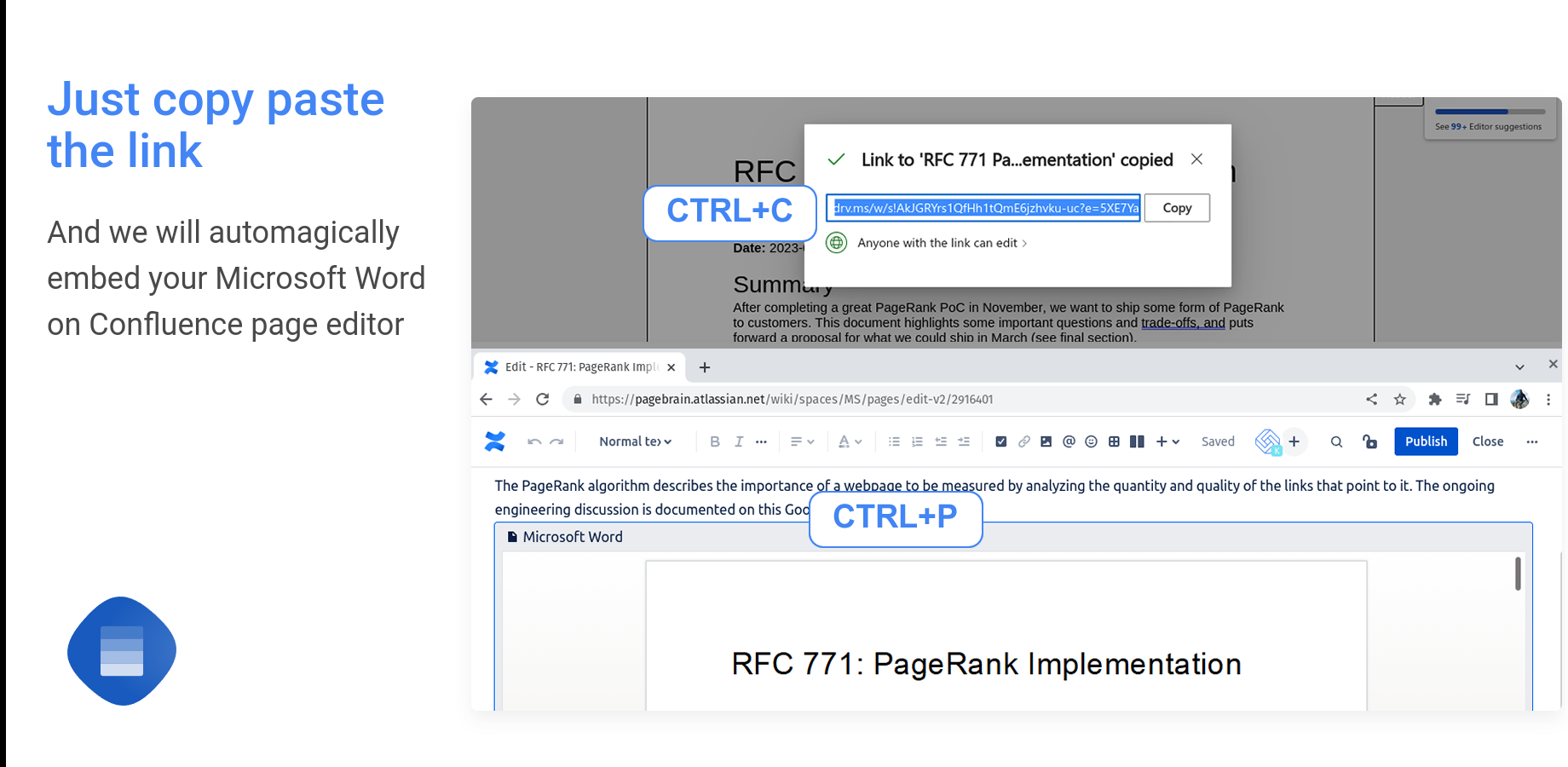This screenshot has height=767, width=1568.
Task: Open more formatting options next to italic
Action: coord(761,441)
